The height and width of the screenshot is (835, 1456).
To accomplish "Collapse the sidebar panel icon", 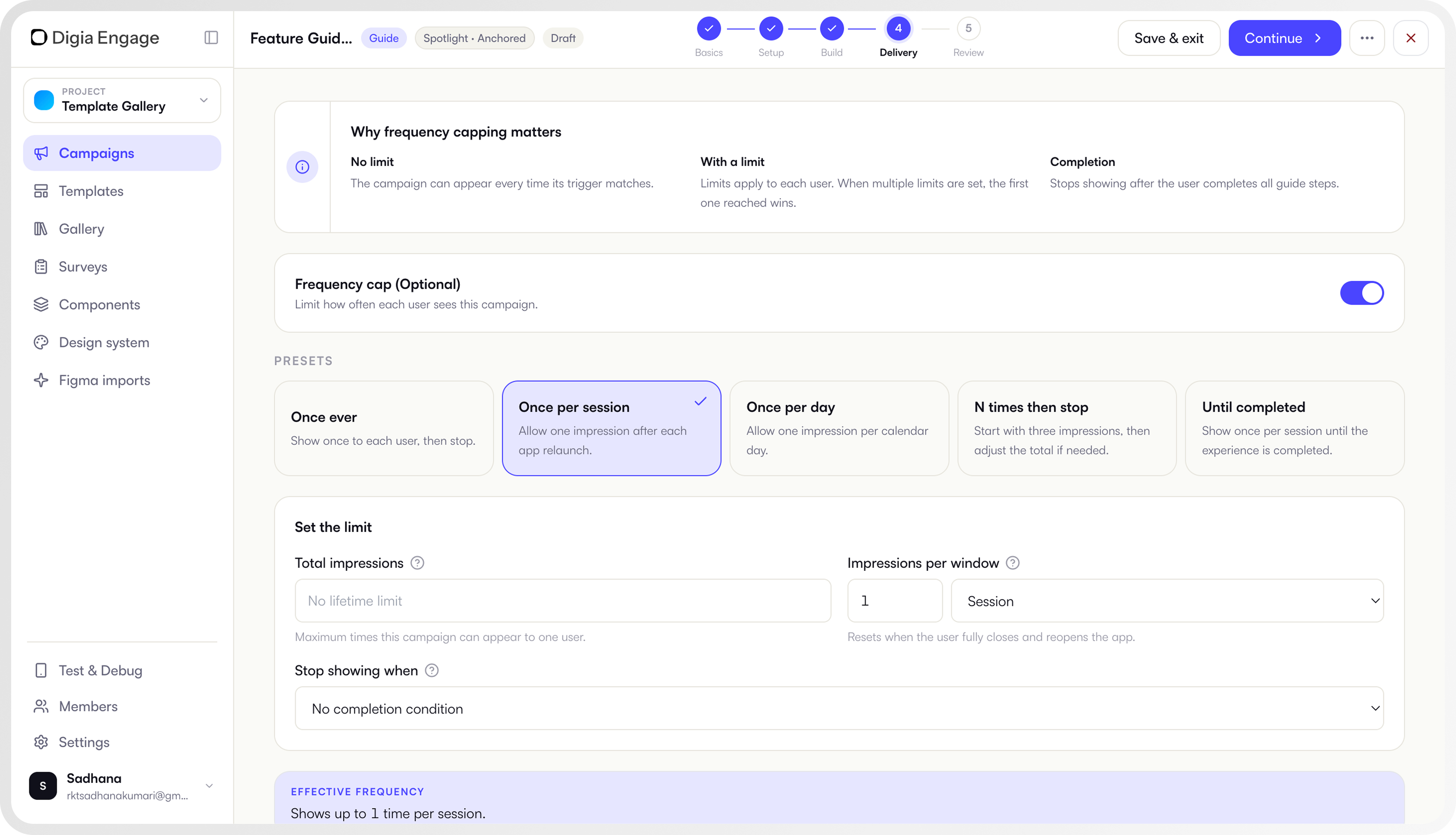I will tap(211, 38).
